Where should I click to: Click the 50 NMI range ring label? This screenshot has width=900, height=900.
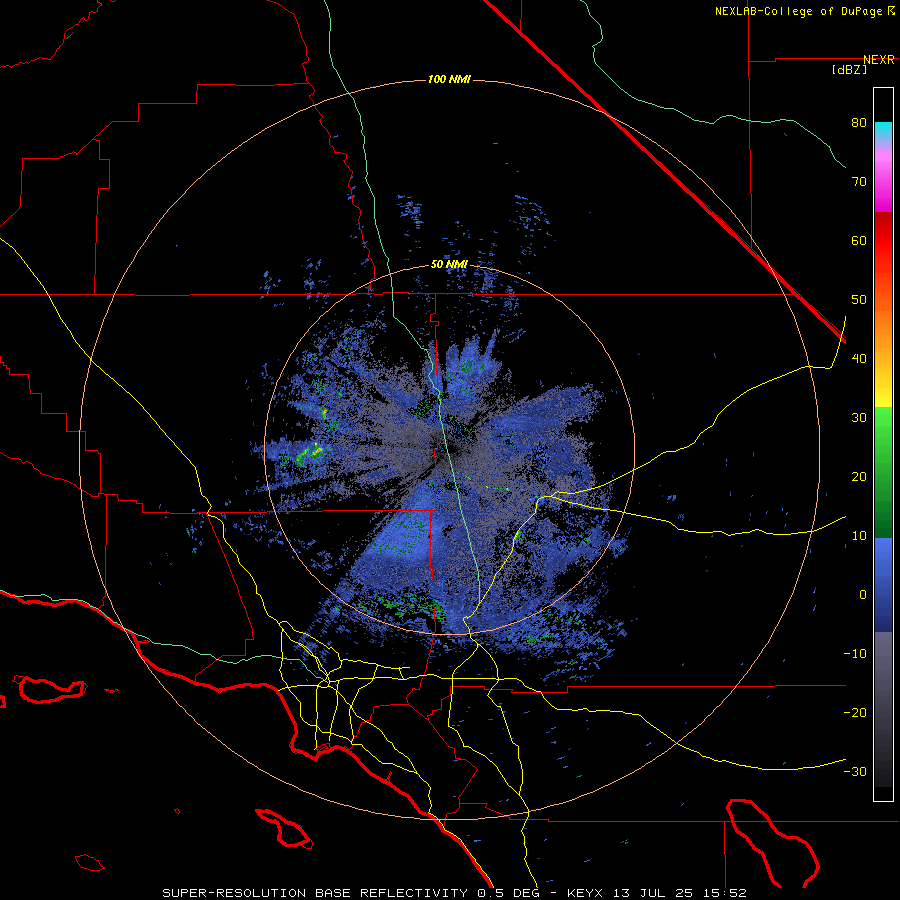point(449,265)
